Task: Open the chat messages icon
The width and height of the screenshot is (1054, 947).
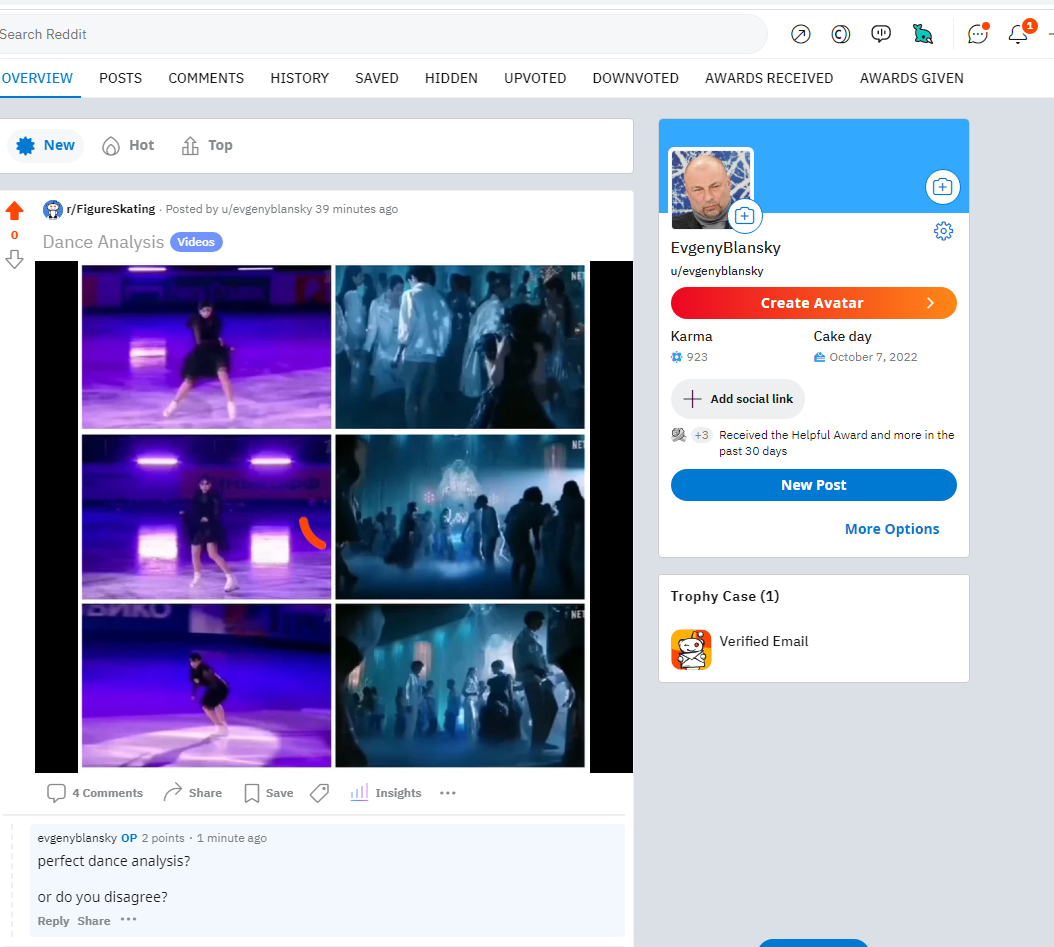Action: point(978,34)
